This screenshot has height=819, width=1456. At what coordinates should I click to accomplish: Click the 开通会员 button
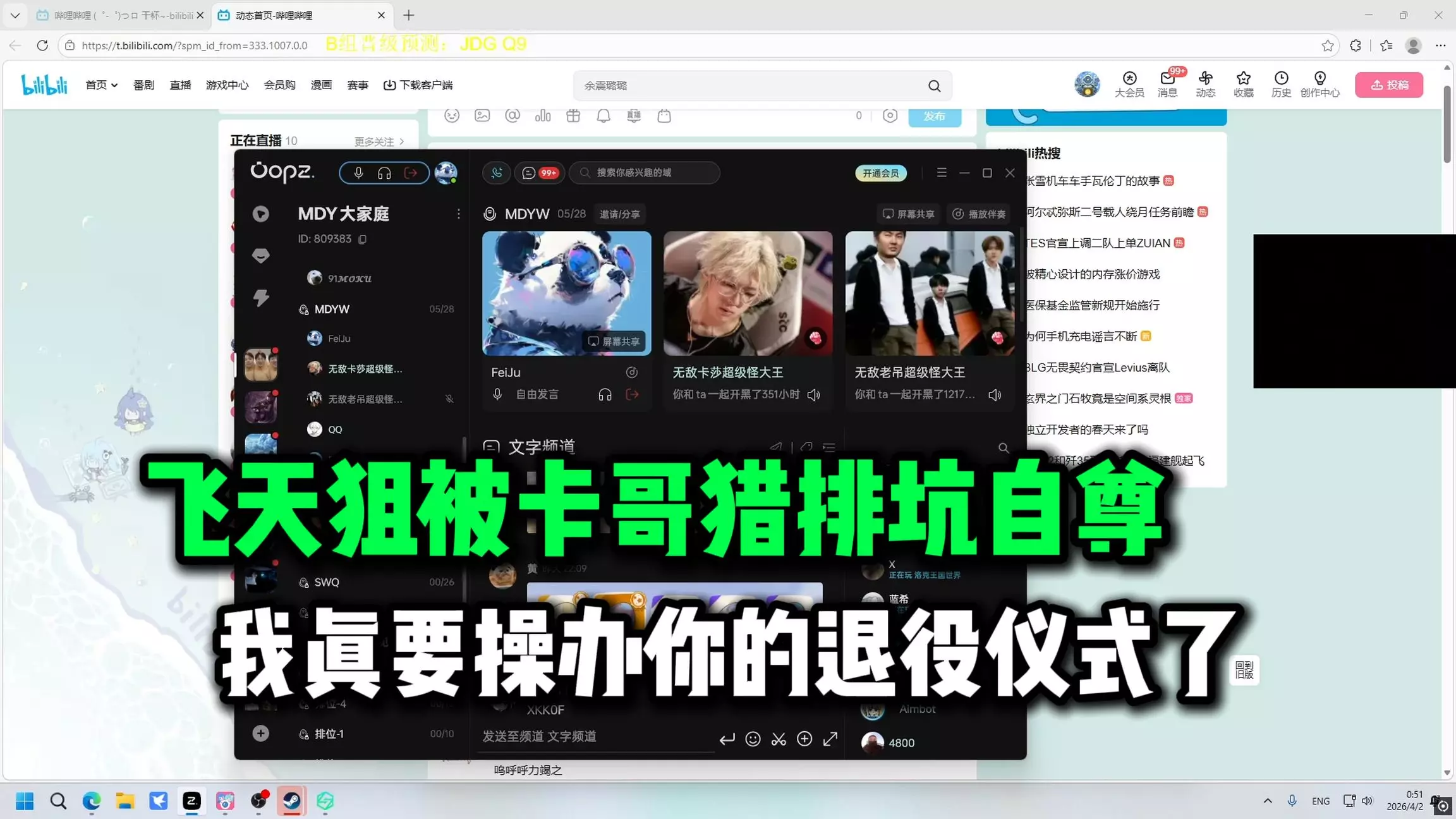pos(880,173)
